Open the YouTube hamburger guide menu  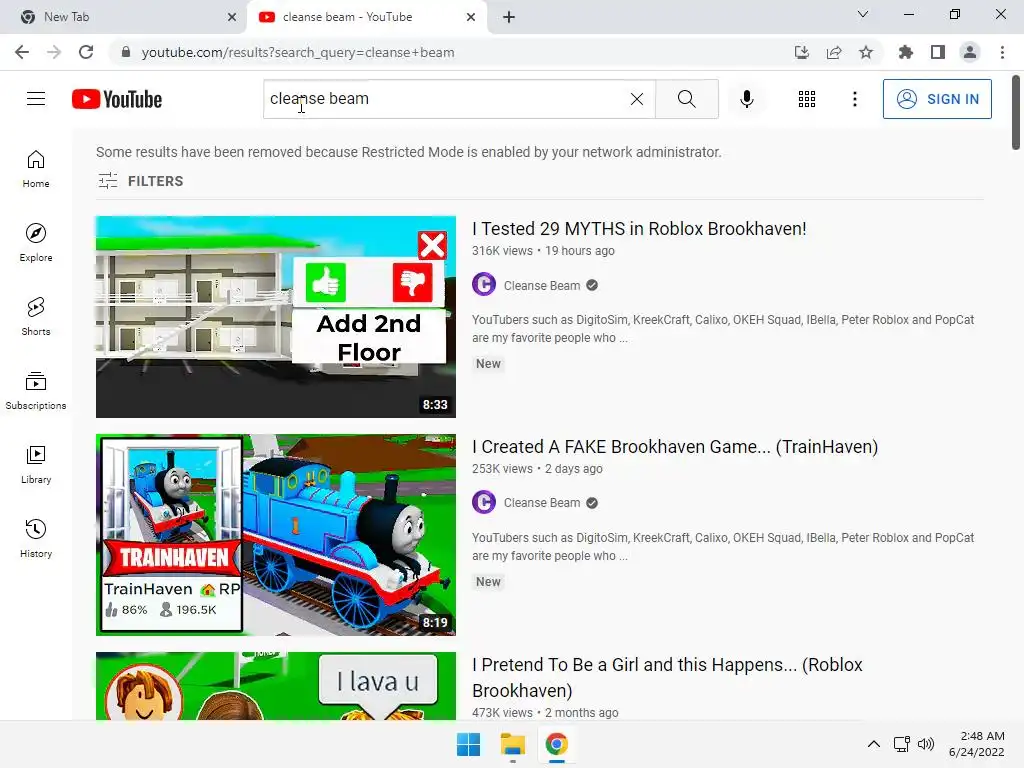click(x=36, y=99)
